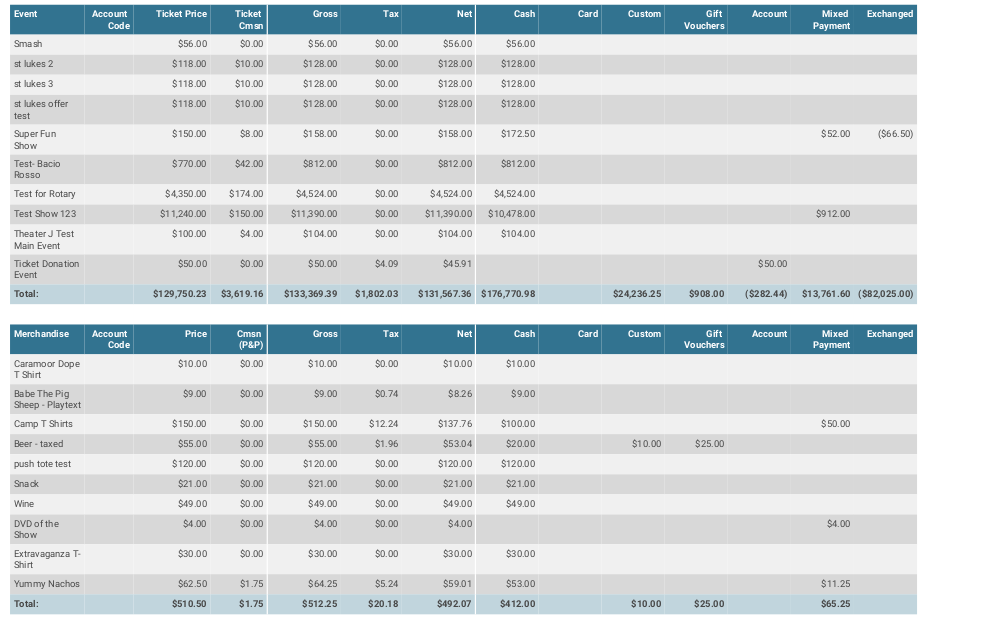
Task: Select the Camp T Shirts merchandise item
Action: coord(43,424)
